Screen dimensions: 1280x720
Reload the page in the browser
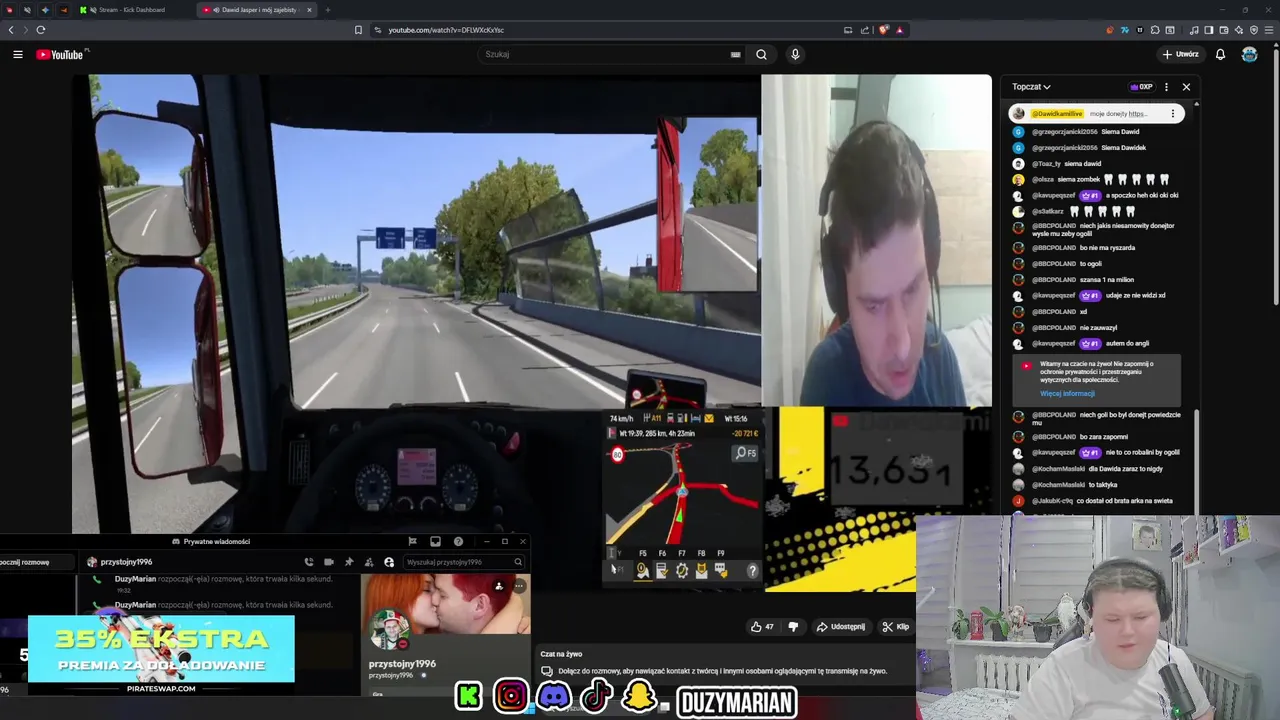click(x=40, y=30)
